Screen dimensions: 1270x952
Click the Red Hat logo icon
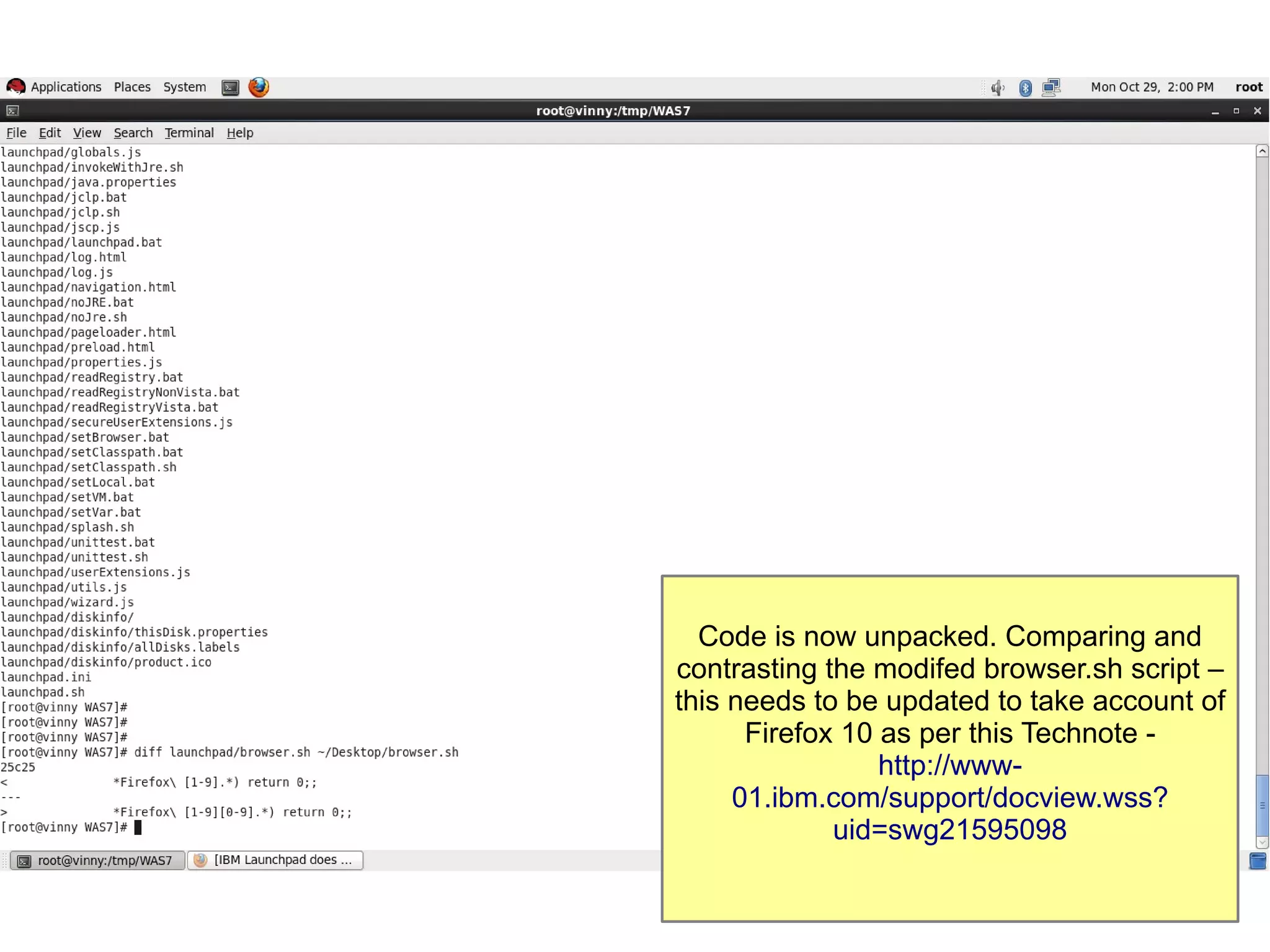pos(16,87)
